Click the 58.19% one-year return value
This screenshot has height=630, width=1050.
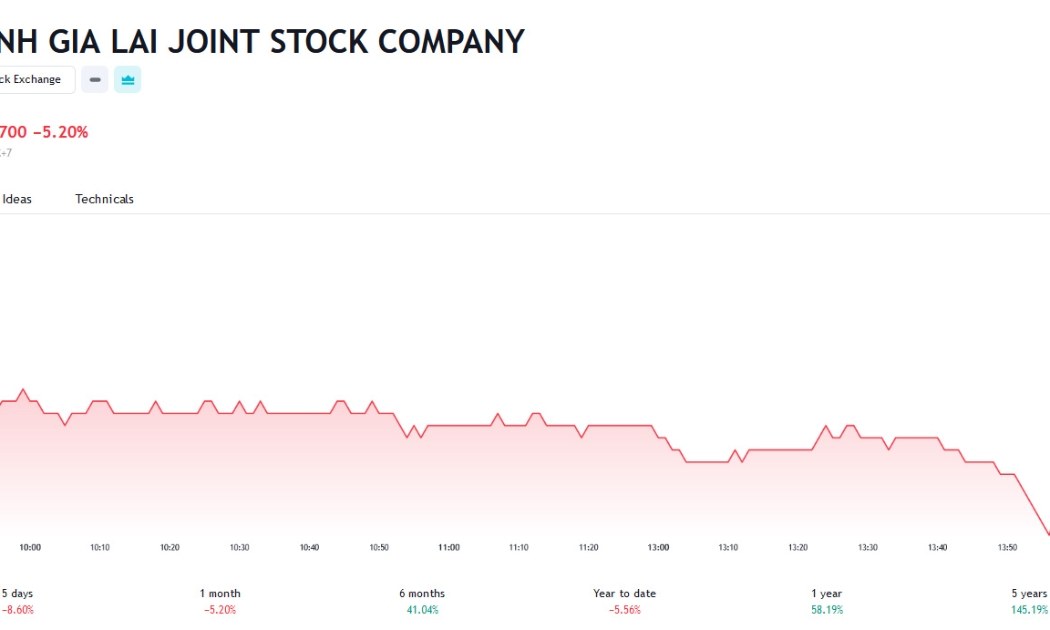point(827,610)
